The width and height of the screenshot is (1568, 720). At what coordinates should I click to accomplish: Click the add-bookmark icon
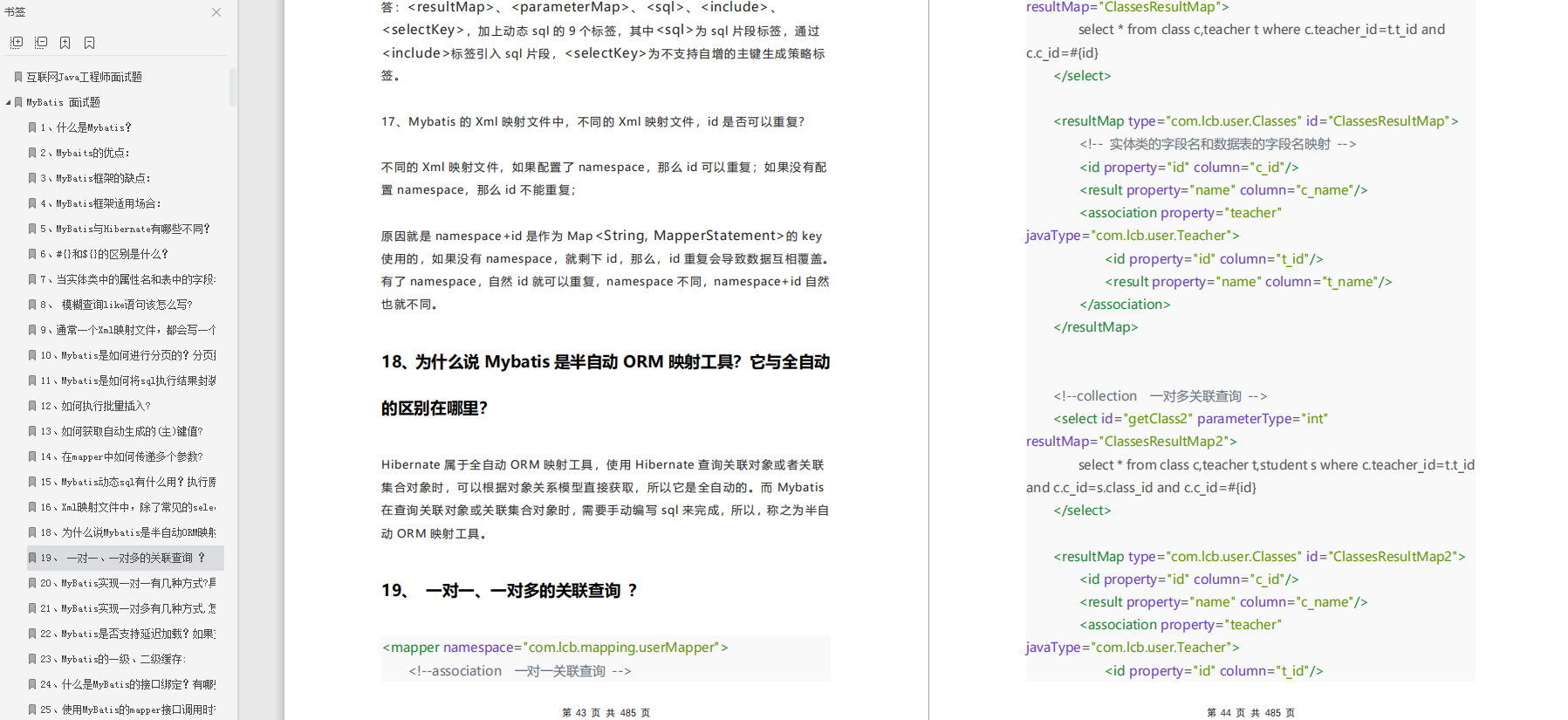(65, 42)
